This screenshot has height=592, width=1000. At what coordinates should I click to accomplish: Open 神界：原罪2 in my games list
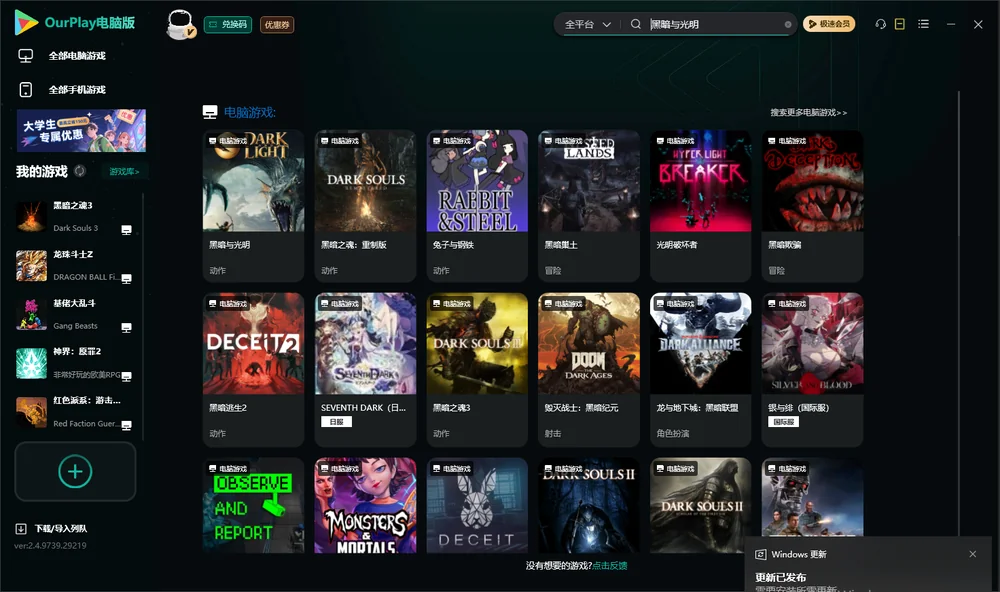click(75, 363)
